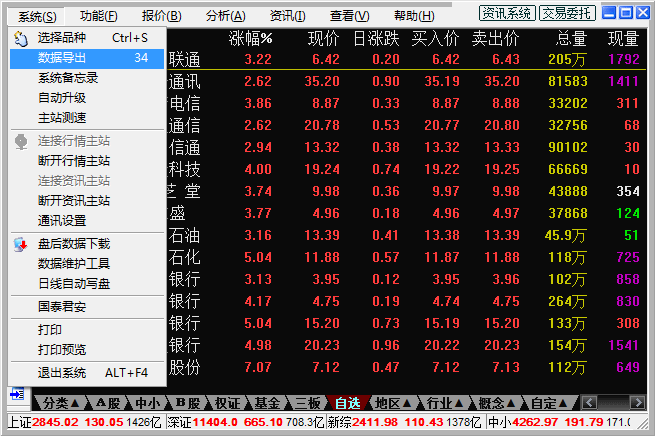Click the 中小 index 4262.97 in status bar
Viewport: 655px width, 436px height.
(535, 422)
